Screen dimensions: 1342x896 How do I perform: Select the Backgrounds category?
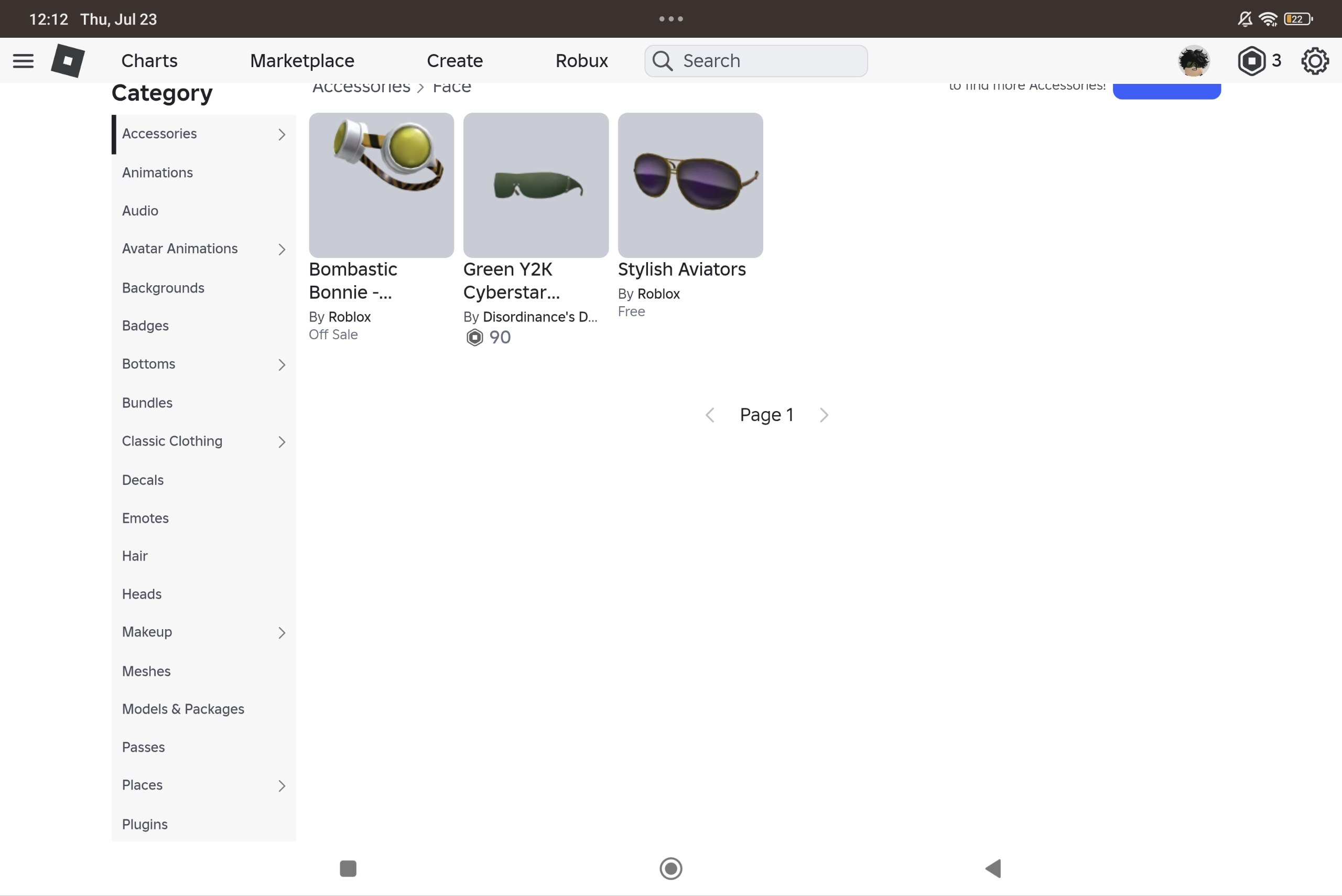coord(203,288)
